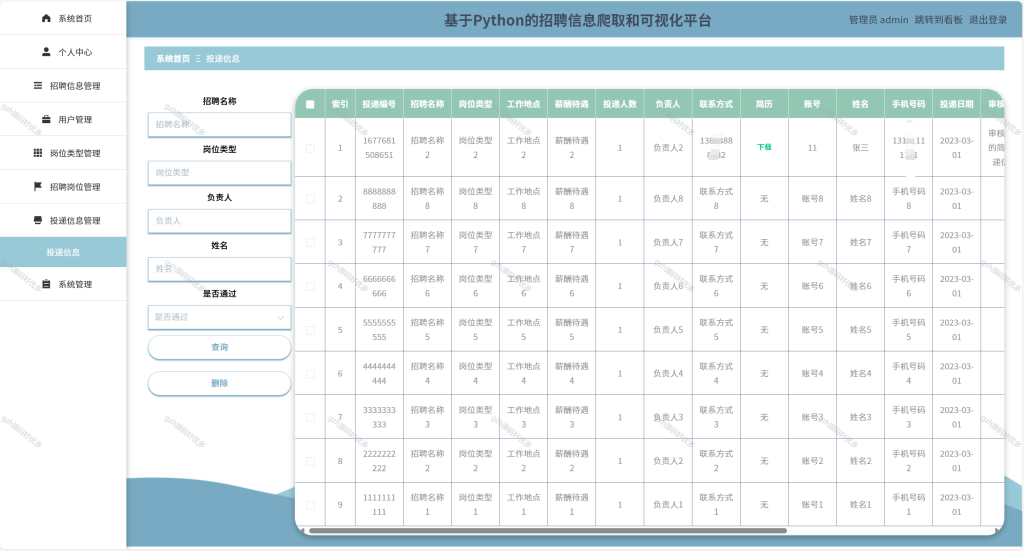The image size is (1024, 551).
Task: Click 管理员 admin in the header
Action: (x=878, y=20)
